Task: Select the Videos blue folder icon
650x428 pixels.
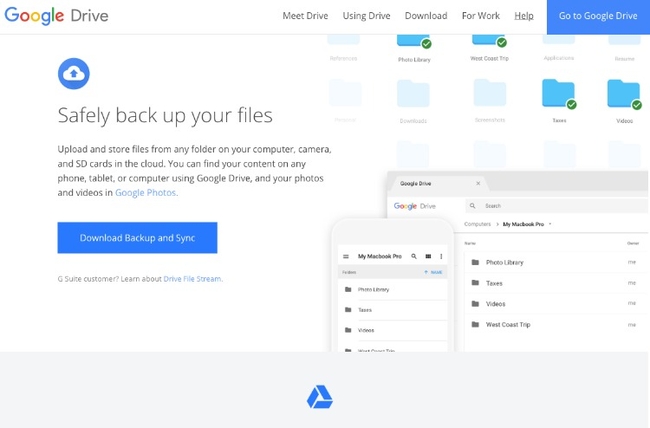Action: coord(624,94)
